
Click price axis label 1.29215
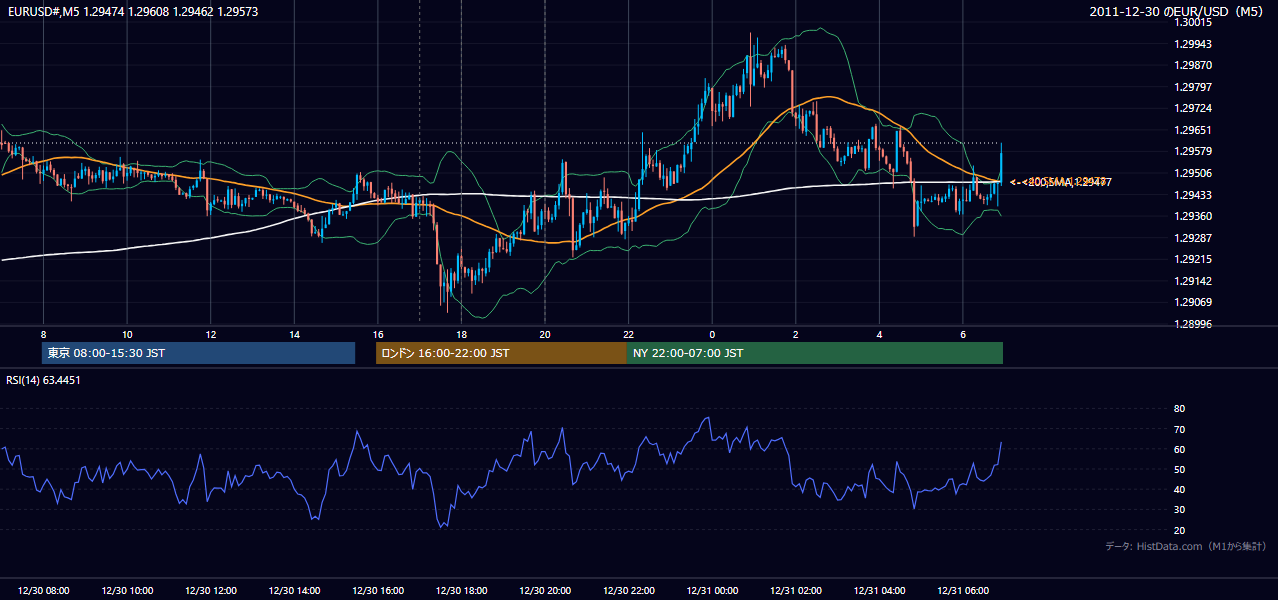1193,260
